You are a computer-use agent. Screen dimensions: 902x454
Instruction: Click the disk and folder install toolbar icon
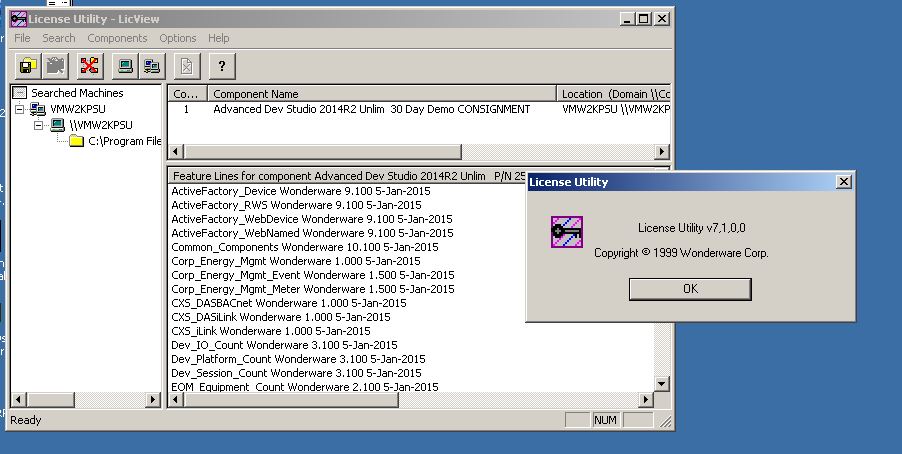27,66
